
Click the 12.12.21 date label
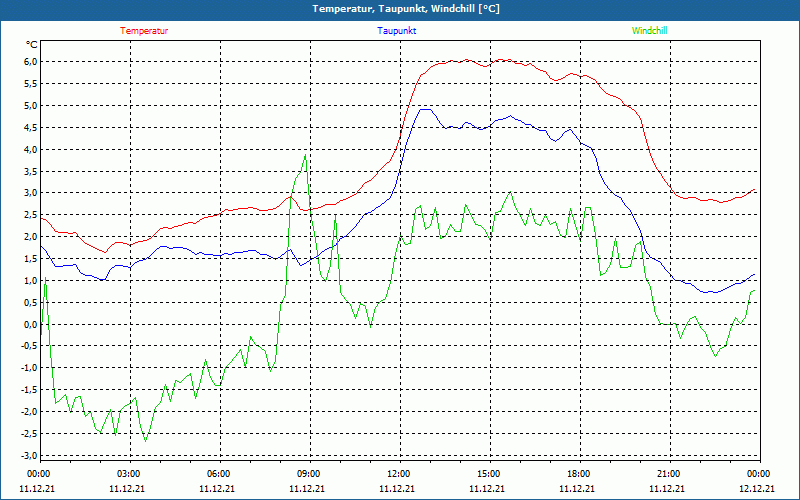757,488
